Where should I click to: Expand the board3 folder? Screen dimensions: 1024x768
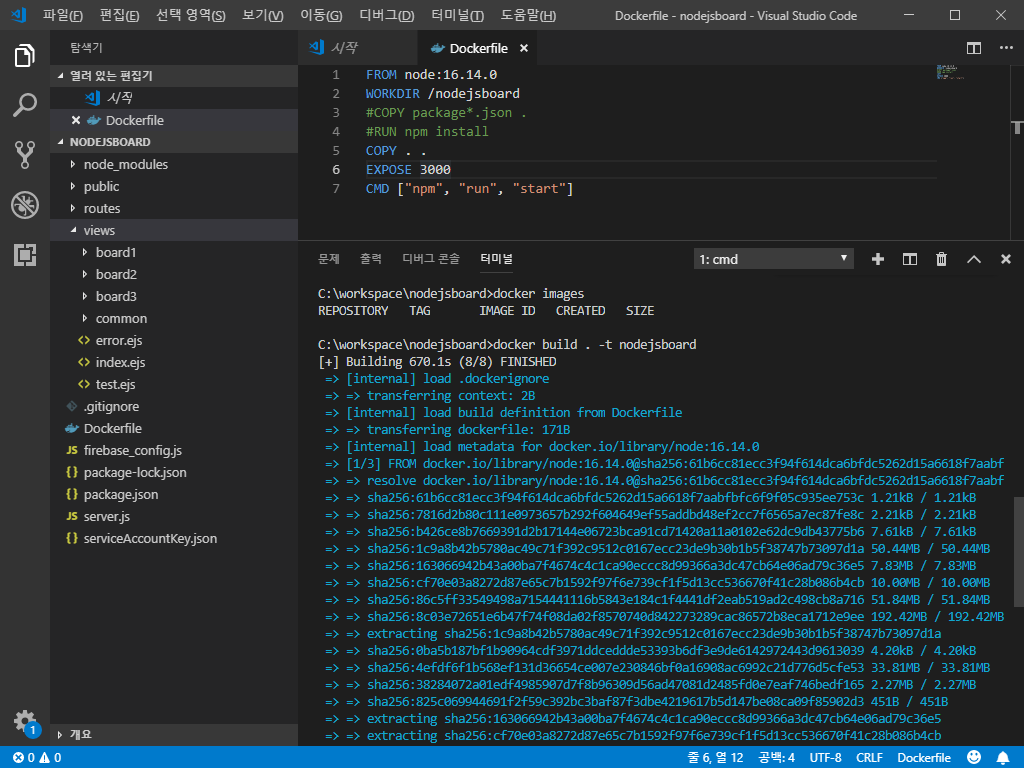[x=174, y=296]
